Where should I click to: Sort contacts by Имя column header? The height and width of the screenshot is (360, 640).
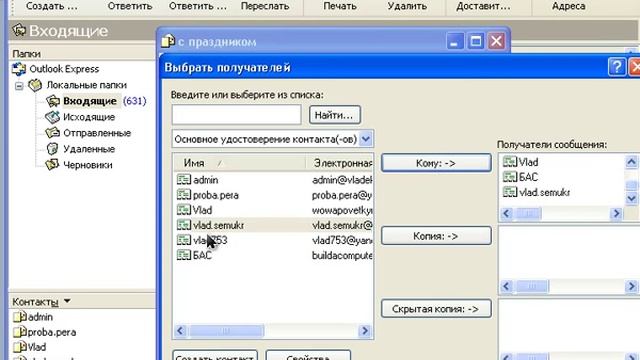coord(239,163)
